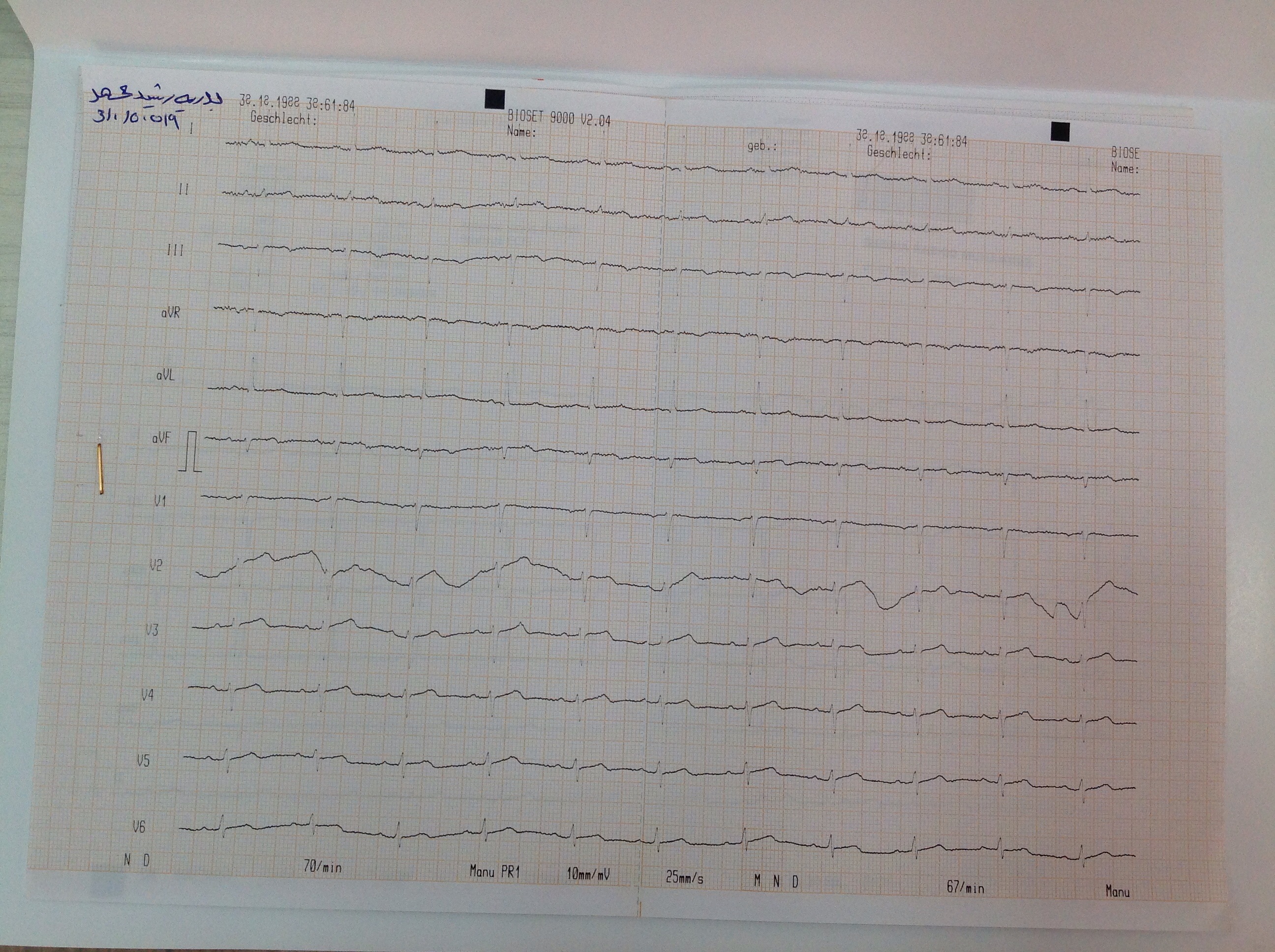Click the BIOSET 9000 V2.04 header text
Viewport: 1275px width, 952px height.
click(558, 118)
